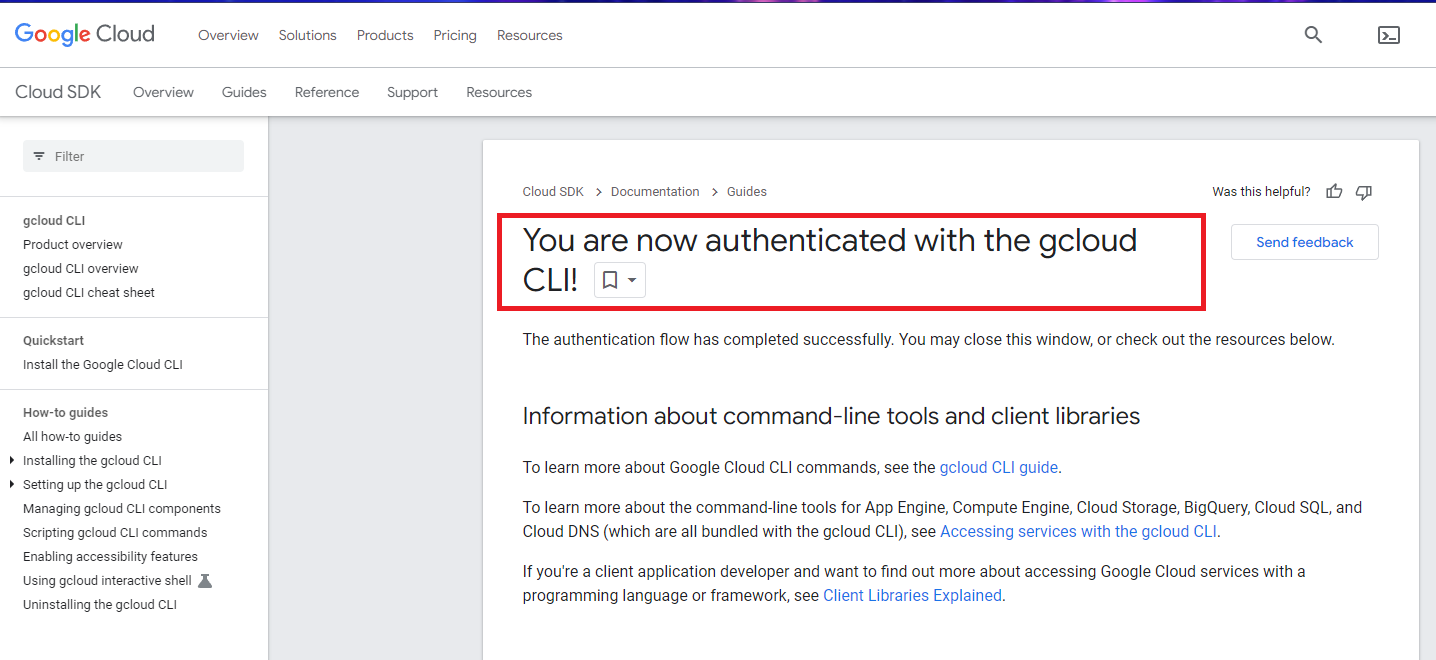This screenshot has height=660, width=1436.
Task: Open Product overview in sidebar
Action: coord(73,245)
